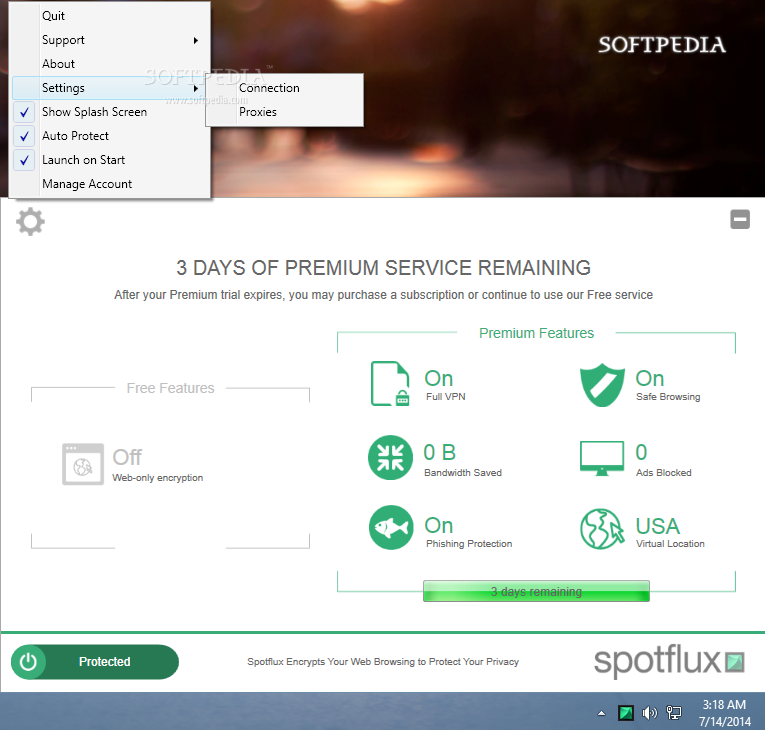Open Manage Account from the menu
Viewport: 765px width, 730px height.
tap(110, 184)
